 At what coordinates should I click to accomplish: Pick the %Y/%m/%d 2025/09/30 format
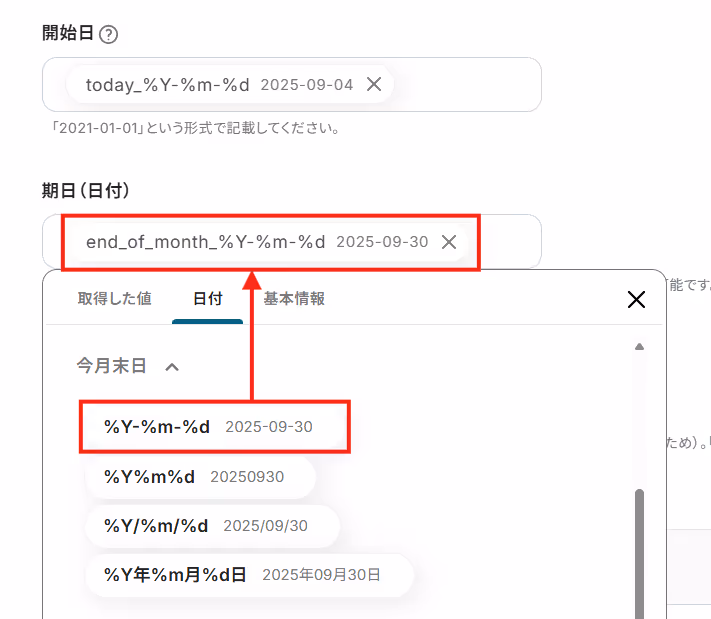point(212,526)
